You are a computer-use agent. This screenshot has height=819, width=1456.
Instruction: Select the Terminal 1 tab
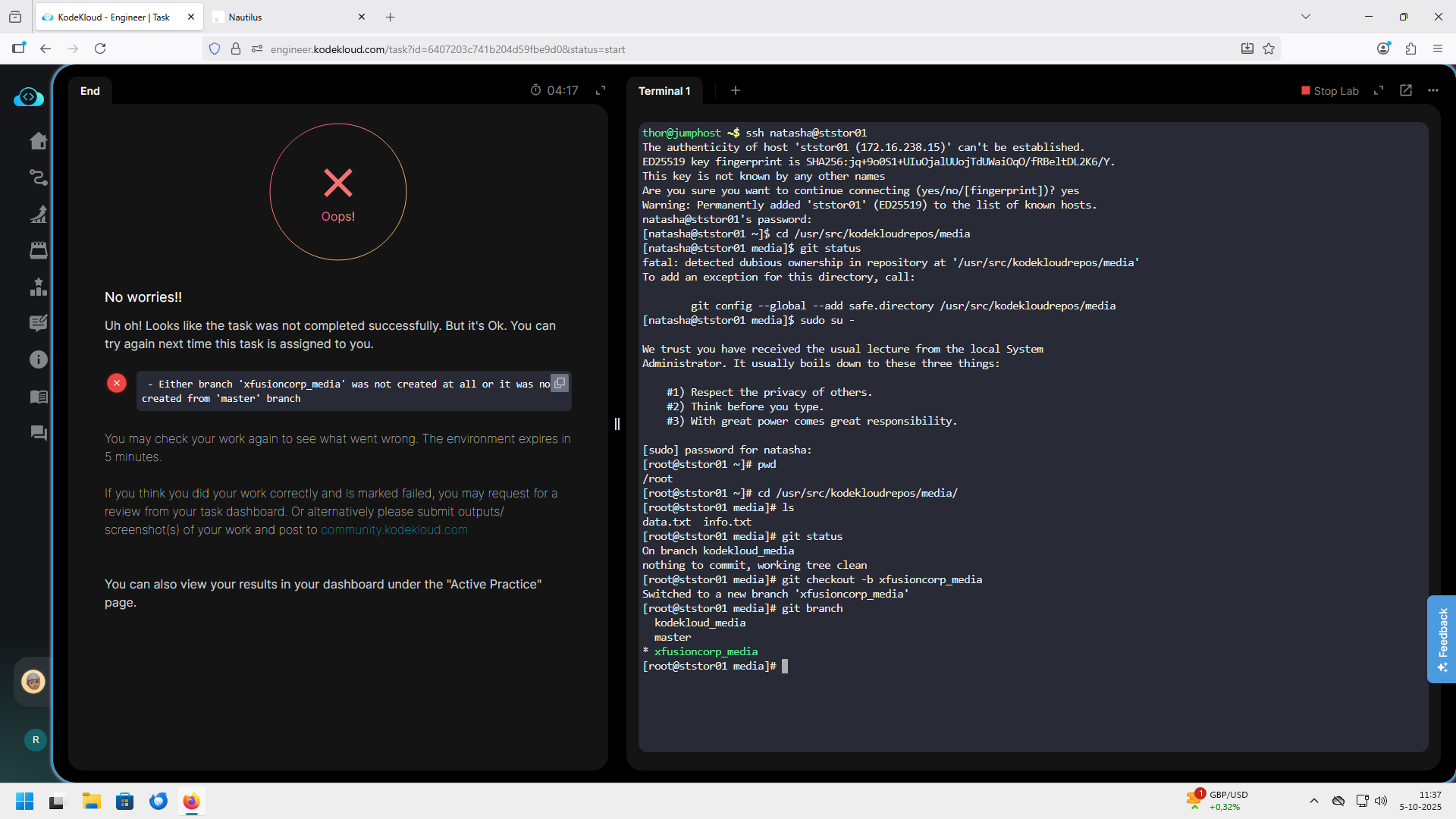point(664,91)
